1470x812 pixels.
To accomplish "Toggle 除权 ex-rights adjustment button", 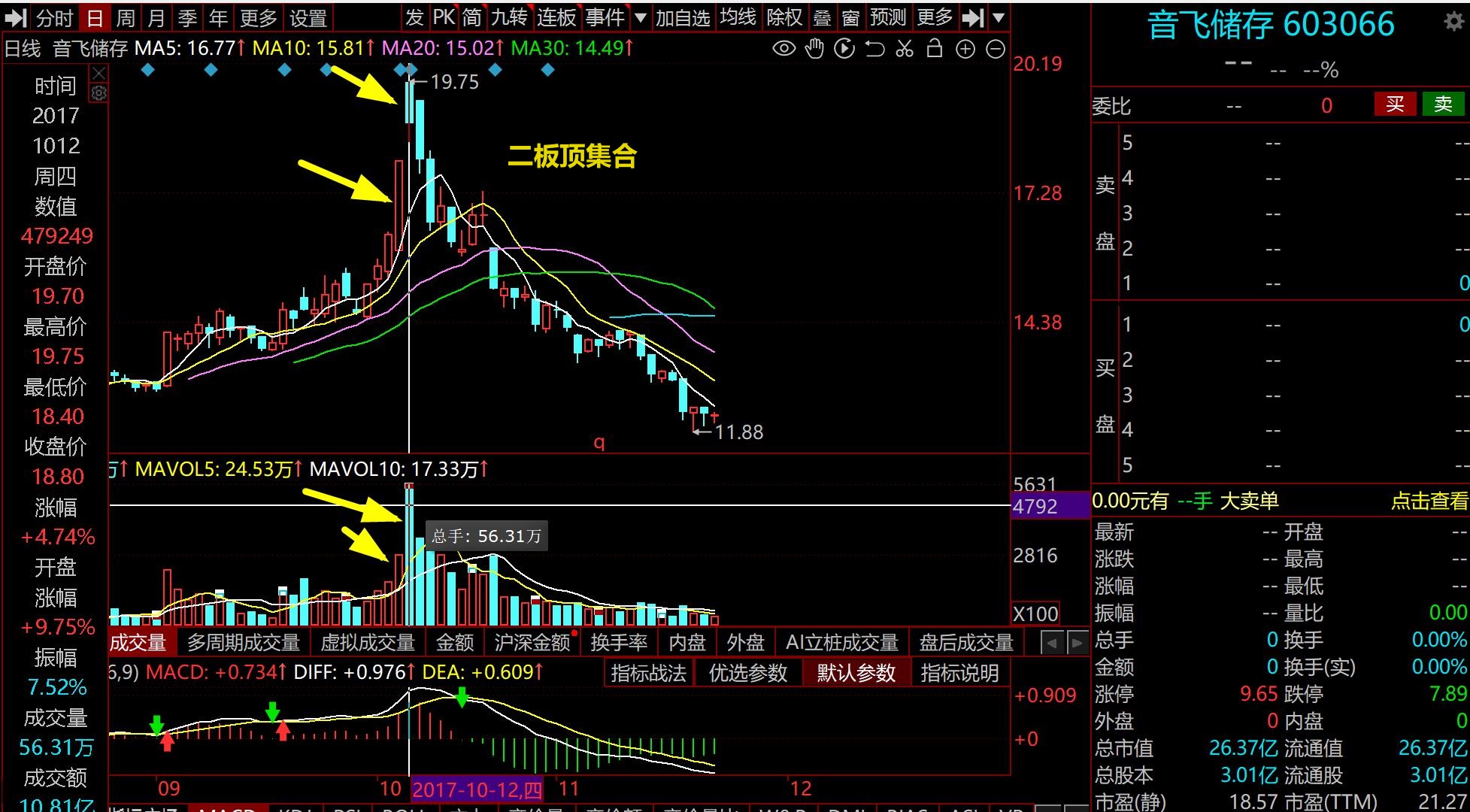I will 784,17.
